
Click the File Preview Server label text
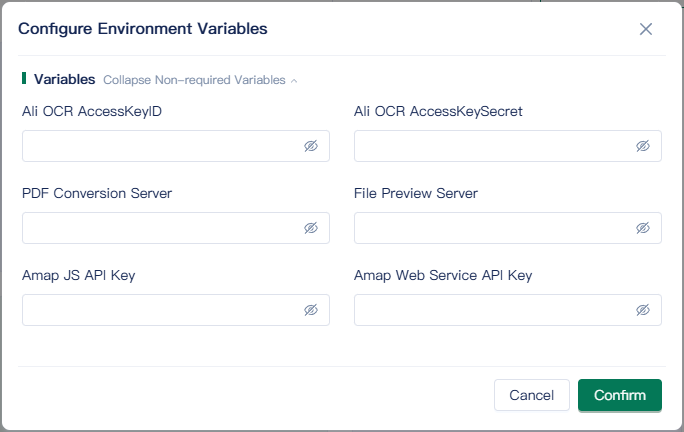(x=415, y=193)
